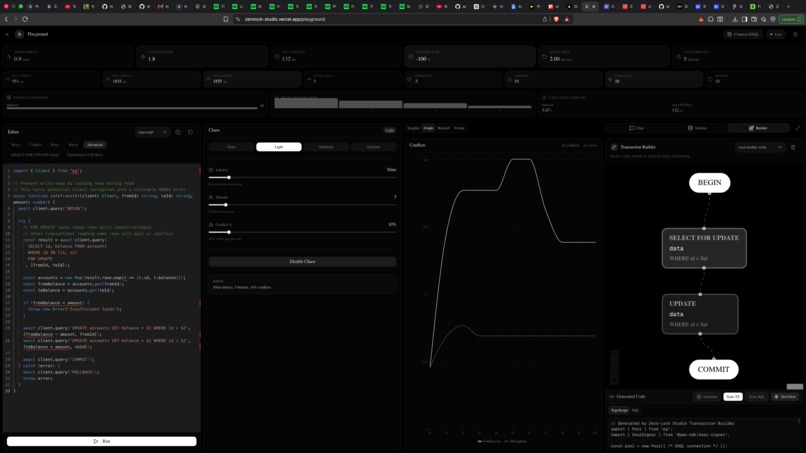Select the SELECT FOR UPDATE node
The width and height of the screenshot is (806, 453).
[x=704, y=248]
